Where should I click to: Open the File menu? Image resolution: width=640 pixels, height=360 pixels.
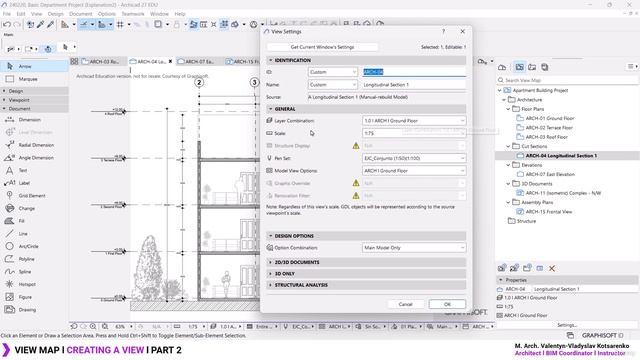pyautogui.click(x=7, y=14)
